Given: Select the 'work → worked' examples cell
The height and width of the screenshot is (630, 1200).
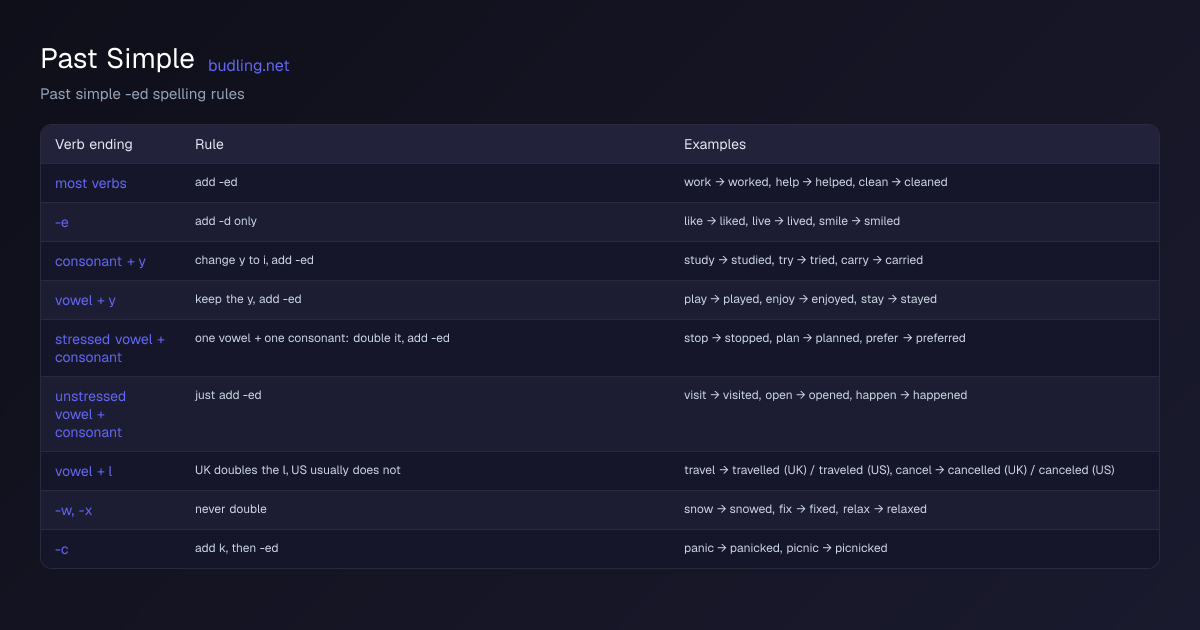Looking at the screenshot, I should 816,182.
